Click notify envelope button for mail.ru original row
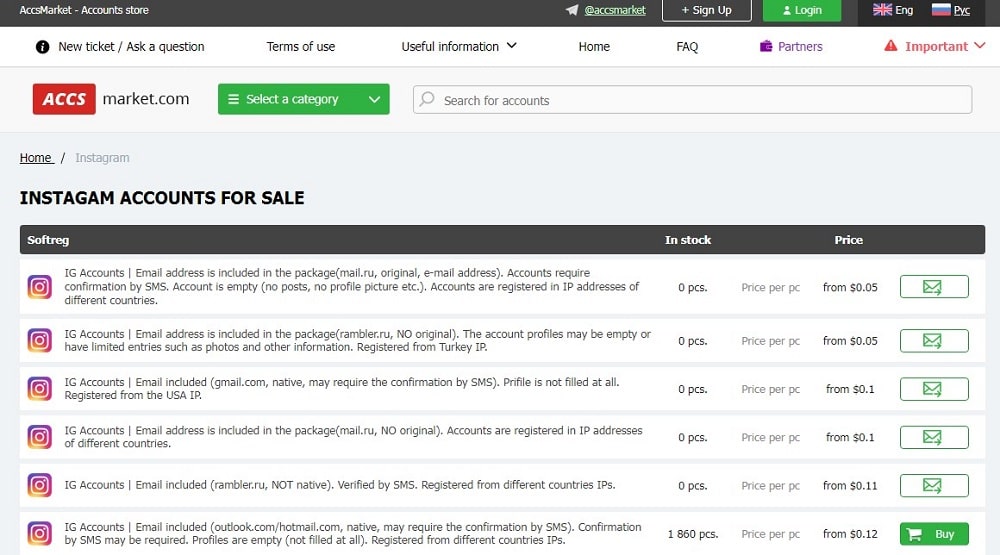The height and width of the screenshot is (555, 1000). [x=934, y=287]
